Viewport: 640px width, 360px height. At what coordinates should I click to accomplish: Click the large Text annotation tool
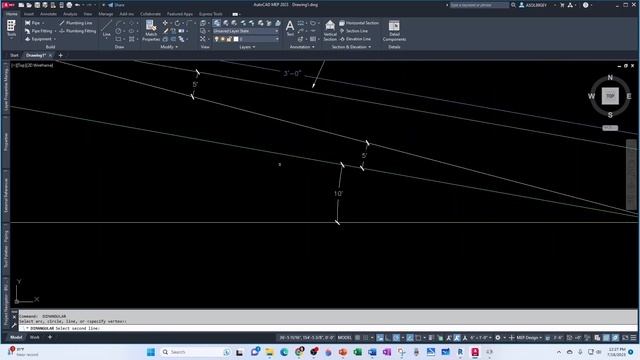290,28
